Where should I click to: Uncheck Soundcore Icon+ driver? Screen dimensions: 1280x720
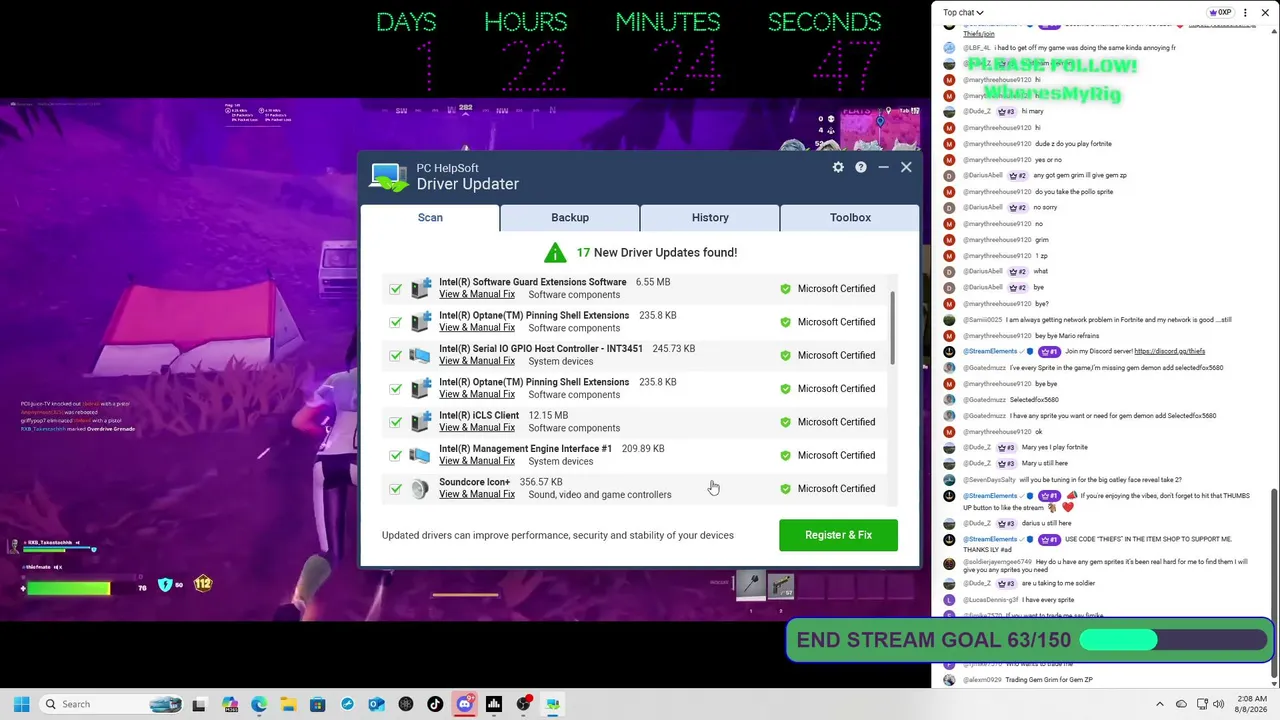[x=396, y=489]
